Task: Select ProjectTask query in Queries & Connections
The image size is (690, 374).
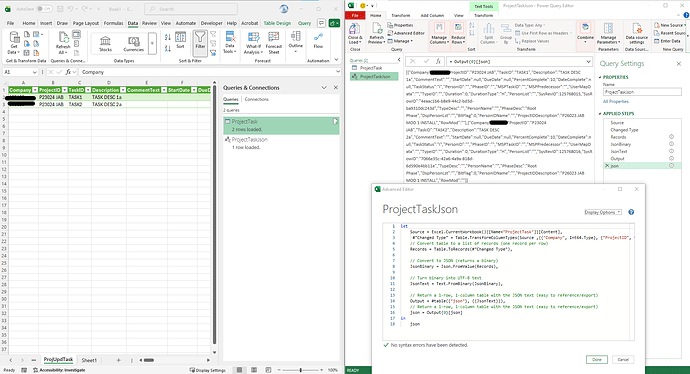Action: [281, 125]
